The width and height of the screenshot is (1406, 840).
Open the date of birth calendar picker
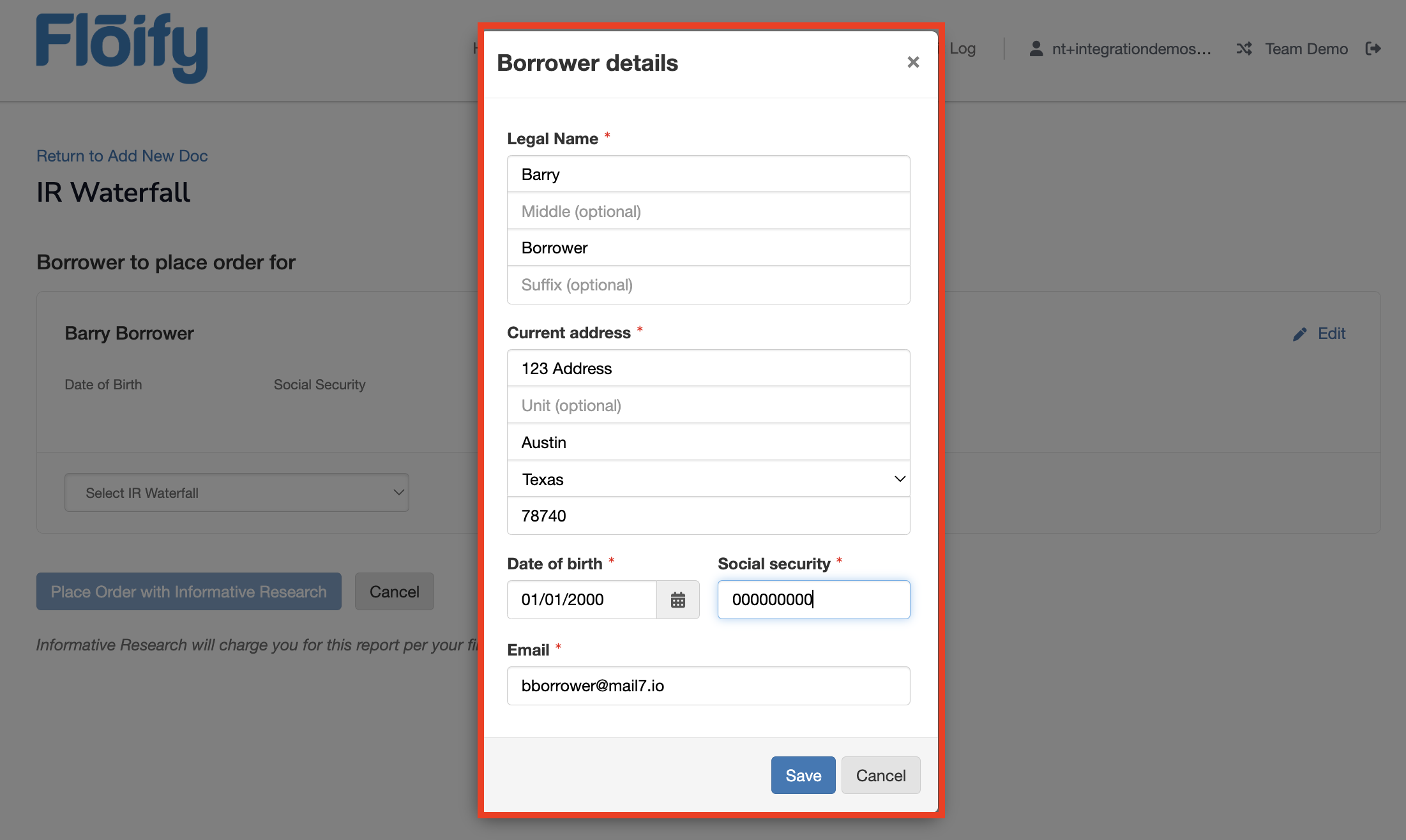click(x=677, y=599)
